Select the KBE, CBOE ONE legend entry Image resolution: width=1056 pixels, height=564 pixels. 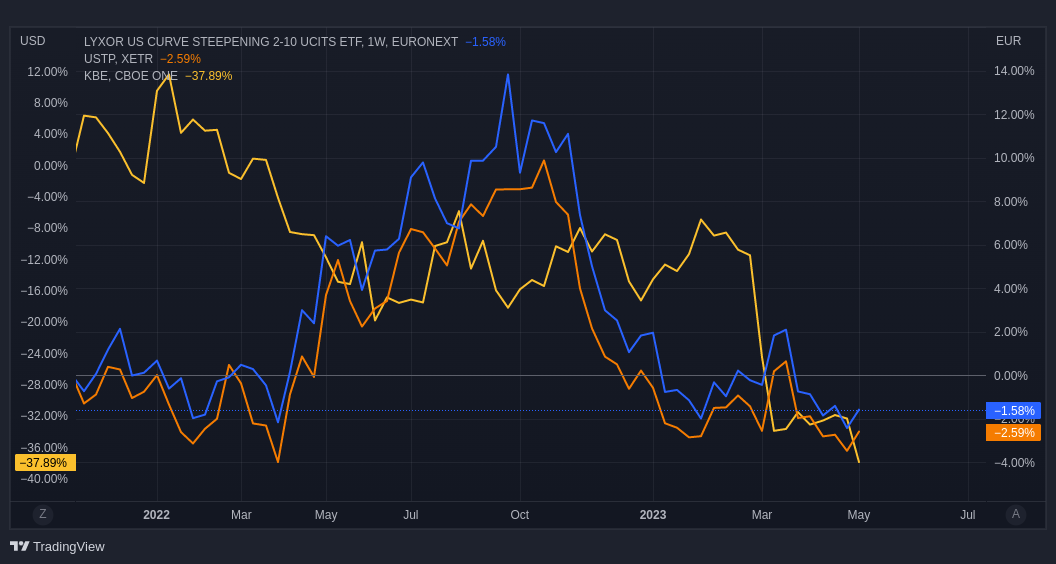[x=130, y=76]
